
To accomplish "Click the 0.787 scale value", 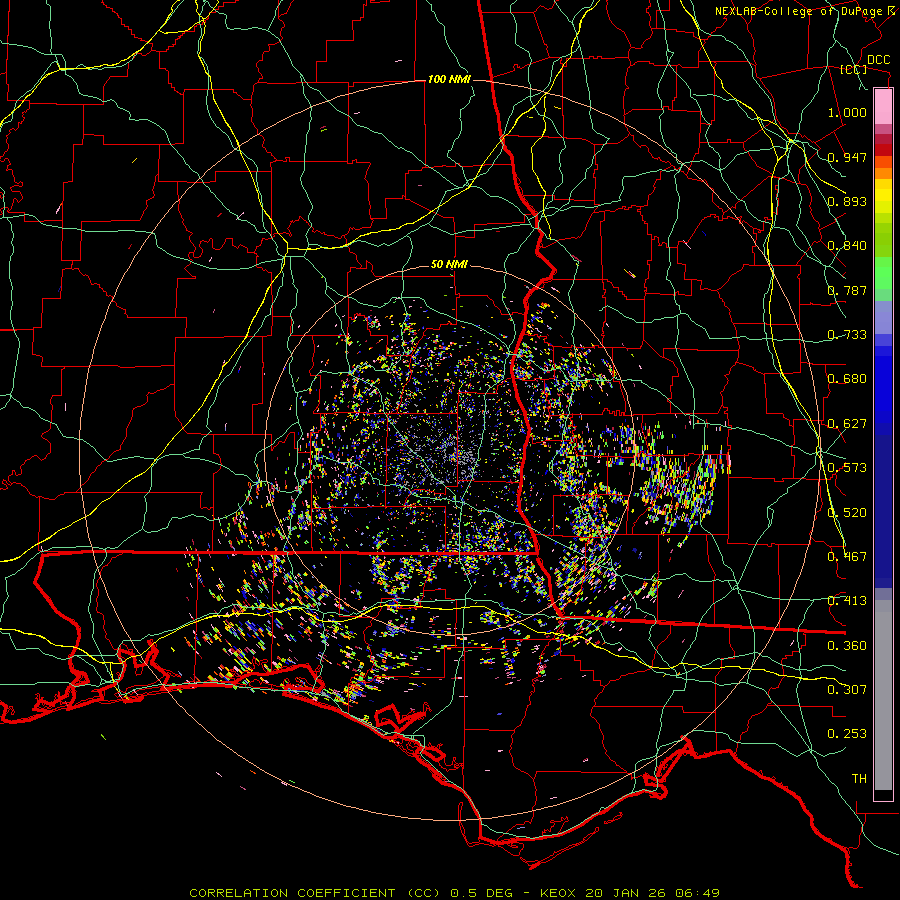I will tap(847, 290).
